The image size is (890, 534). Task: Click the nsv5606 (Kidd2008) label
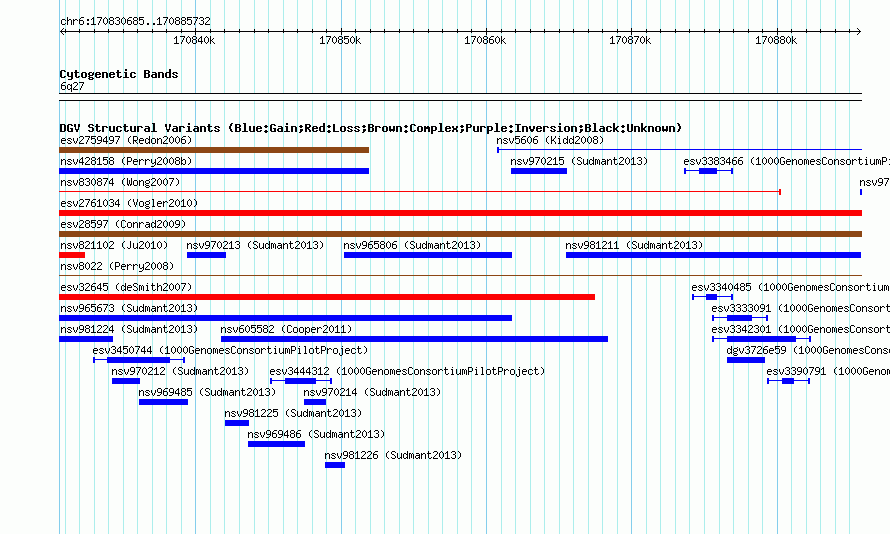[x=550, y=140]
